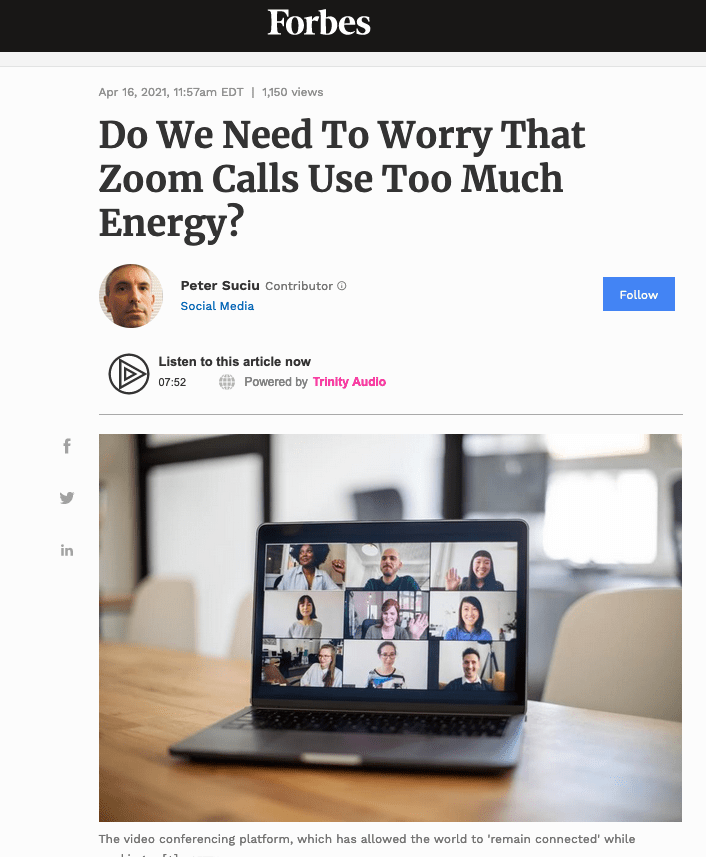Click the Contributor label
The width and height of the screenshot is (706, 857).
click(x=299, y=286)
